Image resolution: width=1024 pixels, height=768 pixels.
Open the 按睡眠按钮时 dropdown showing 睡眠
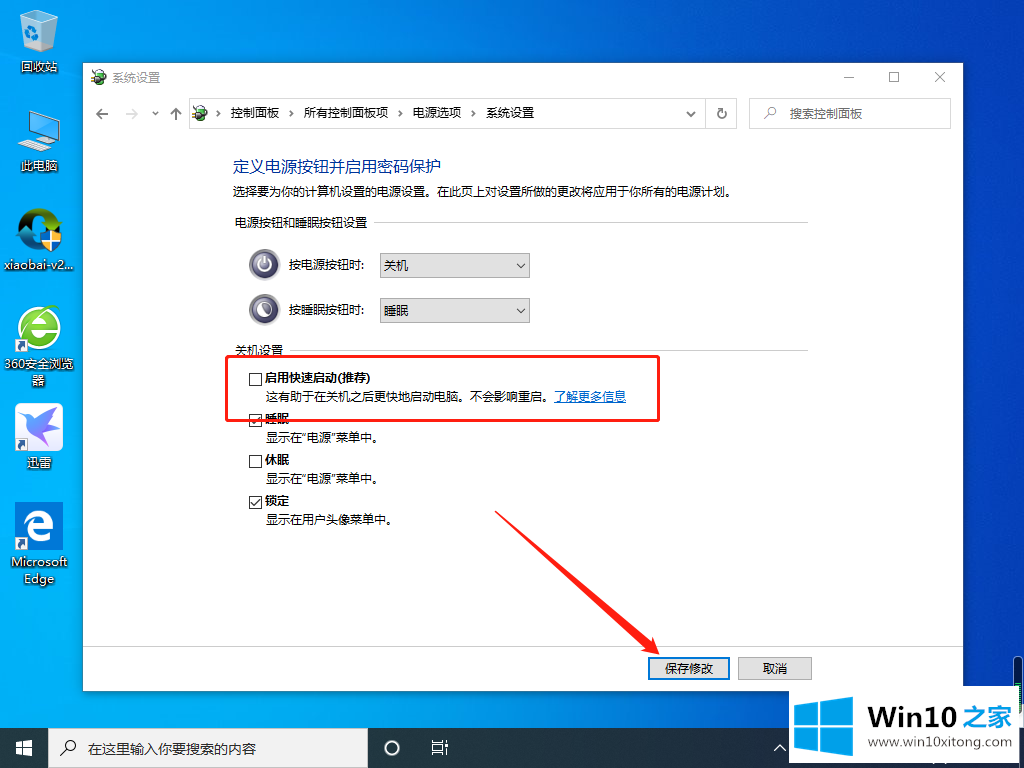point(455,311)
